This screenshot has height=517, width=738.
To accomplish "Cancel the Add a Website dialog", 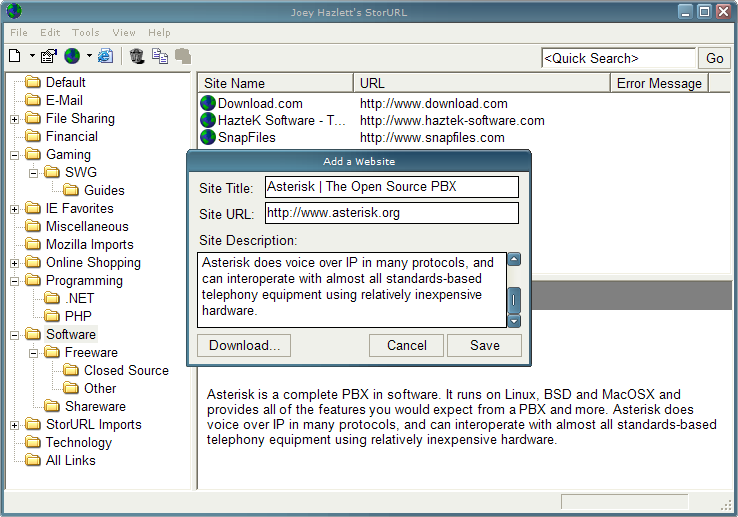I will coord(406,345).
